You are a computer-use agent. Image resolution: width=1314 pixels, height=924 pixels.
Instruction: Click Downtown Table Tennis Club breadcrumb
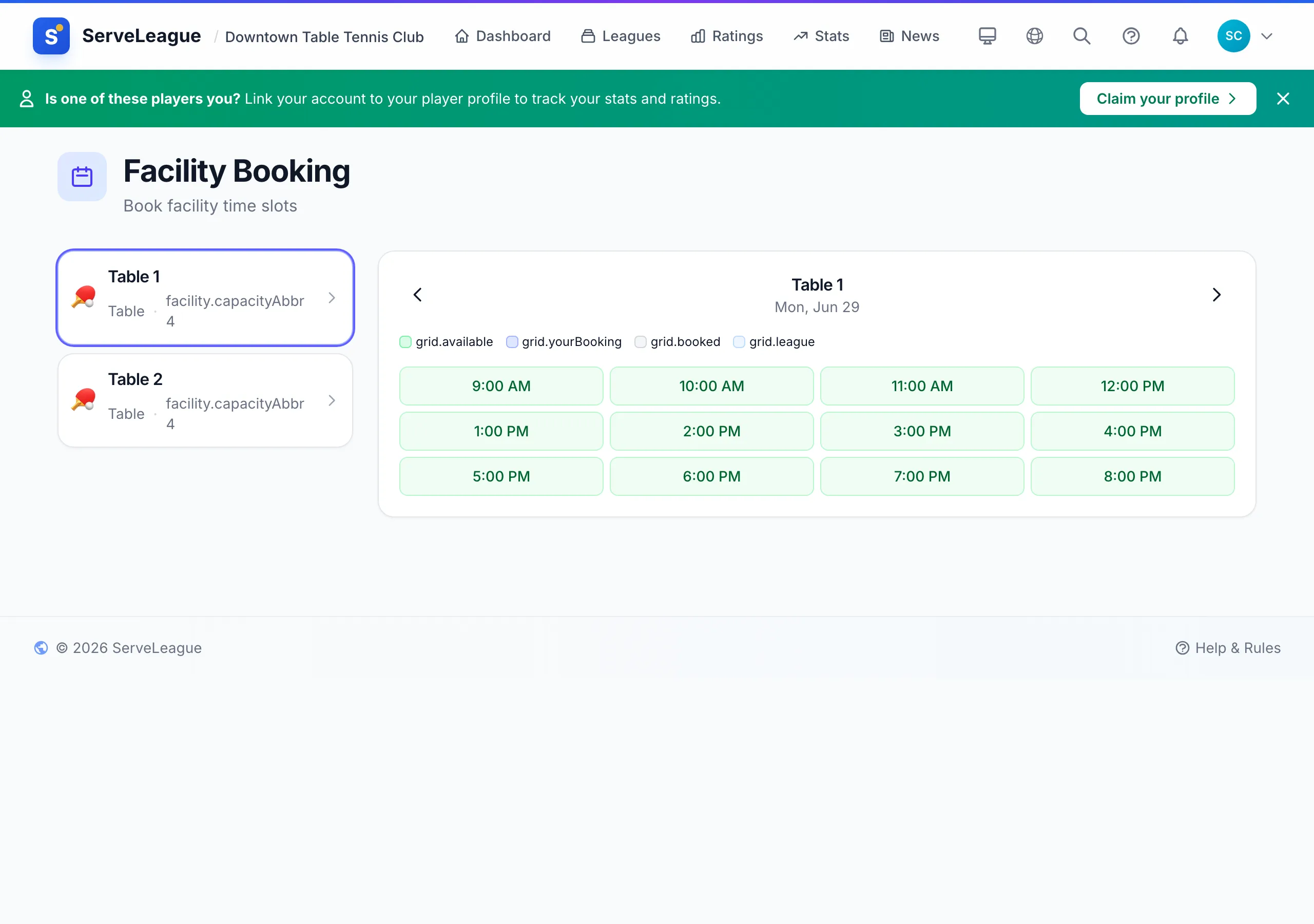point(324,36)
